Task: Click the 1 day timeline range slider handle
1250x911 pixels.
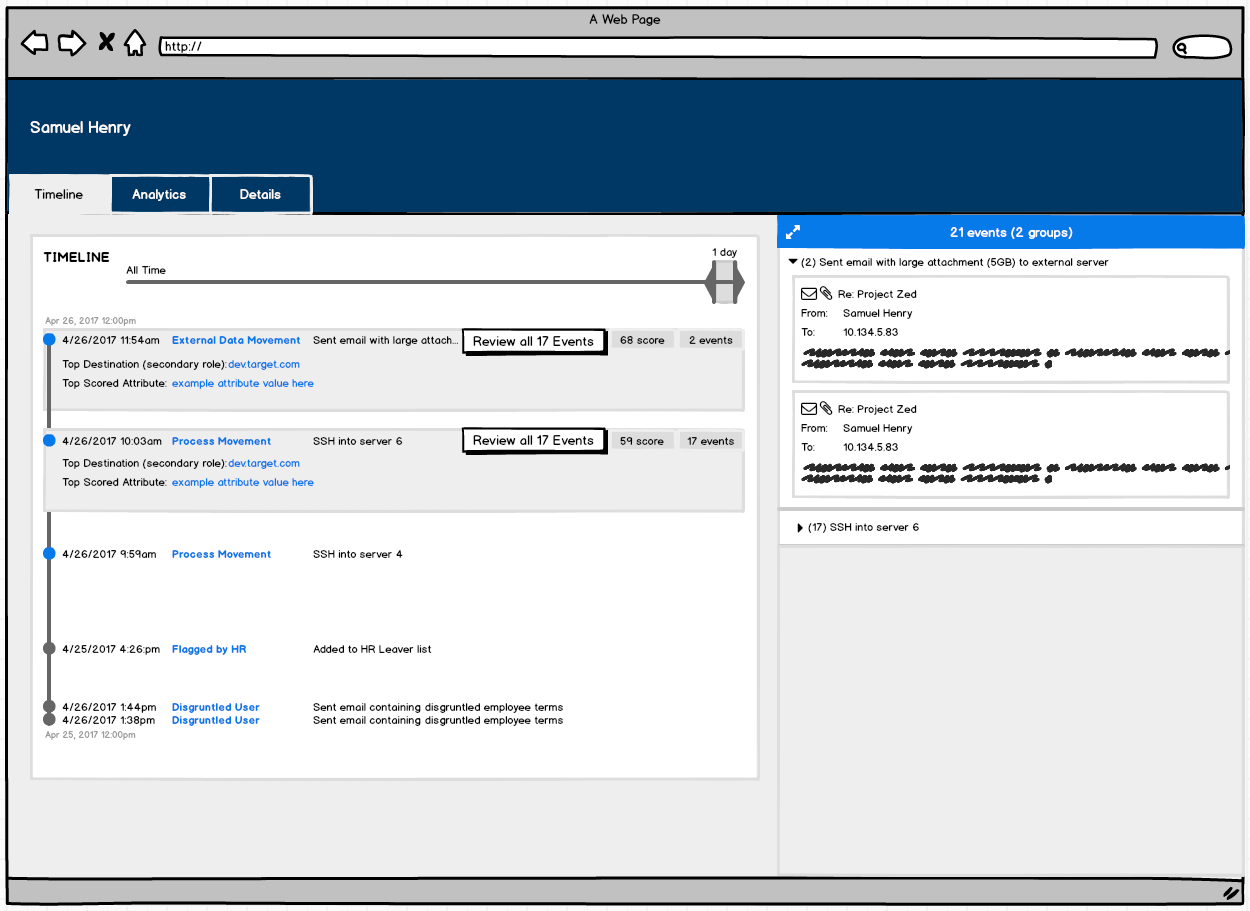Action: [x=725, y=282]
